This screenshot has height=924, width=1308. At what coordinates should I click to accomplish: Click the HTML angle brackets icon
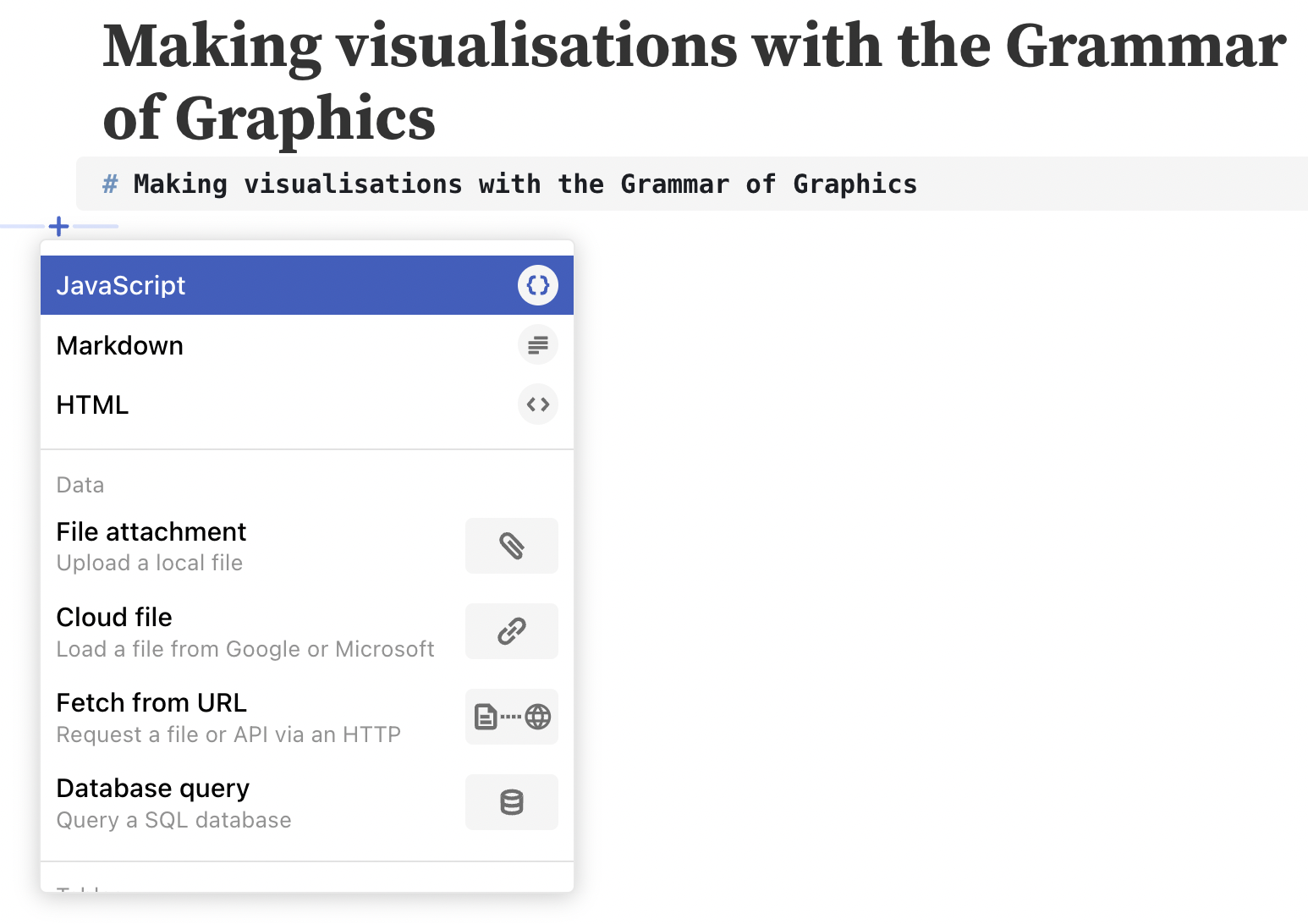[x=537, y=404]
